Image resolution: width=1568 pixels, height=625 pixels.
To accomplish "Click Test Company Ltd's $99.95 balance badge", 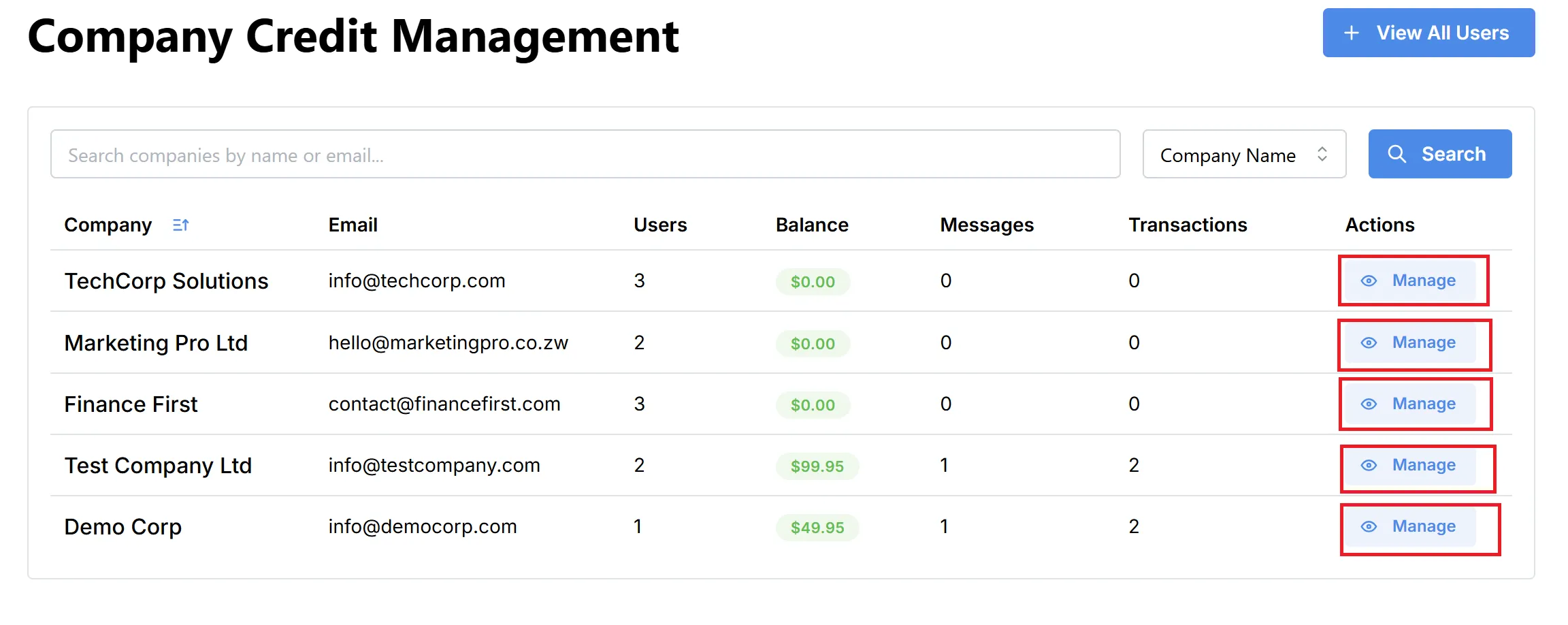I will coord(817,466).
